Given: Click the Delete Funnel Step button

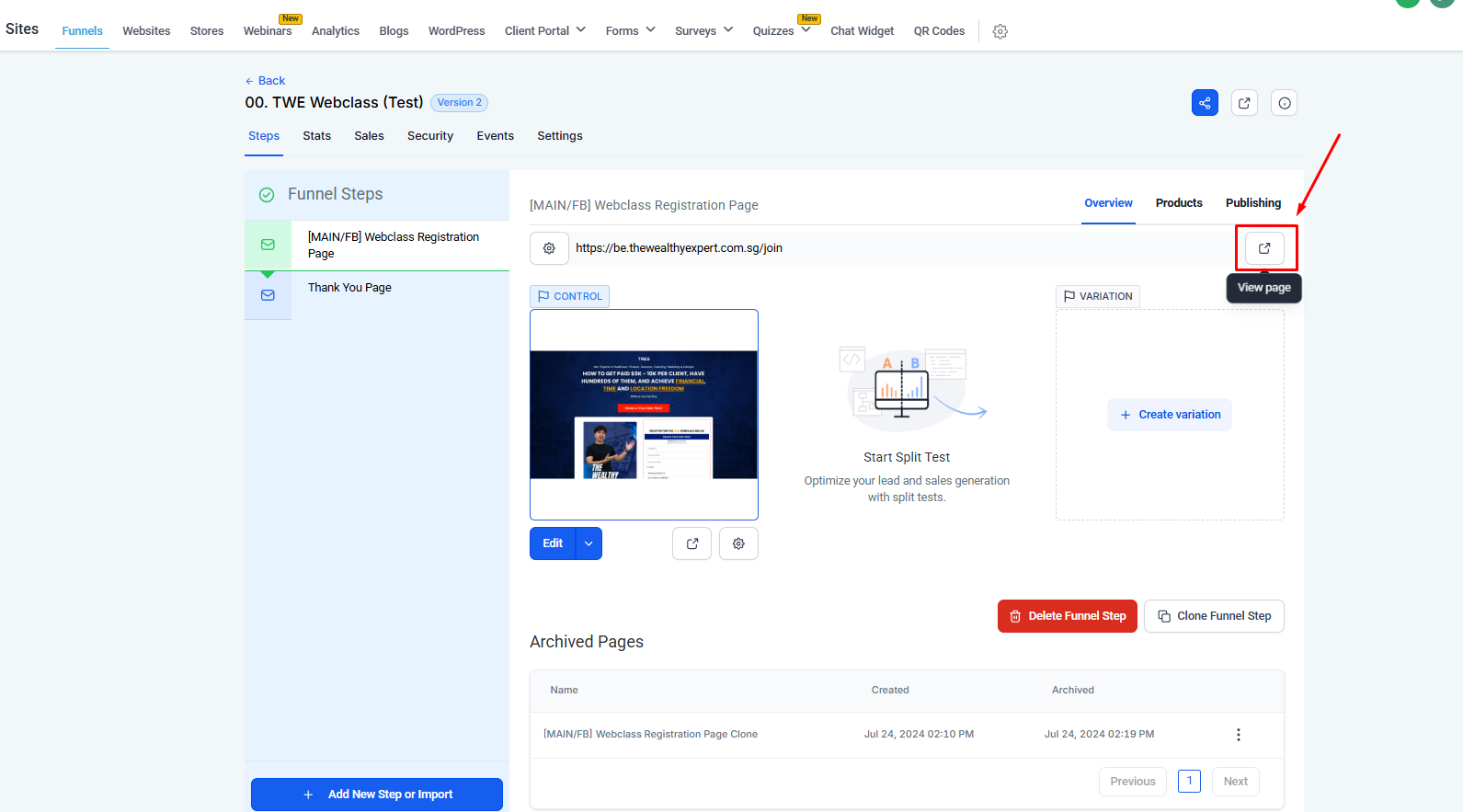Looking at the screenshot, I should 1067,616.
